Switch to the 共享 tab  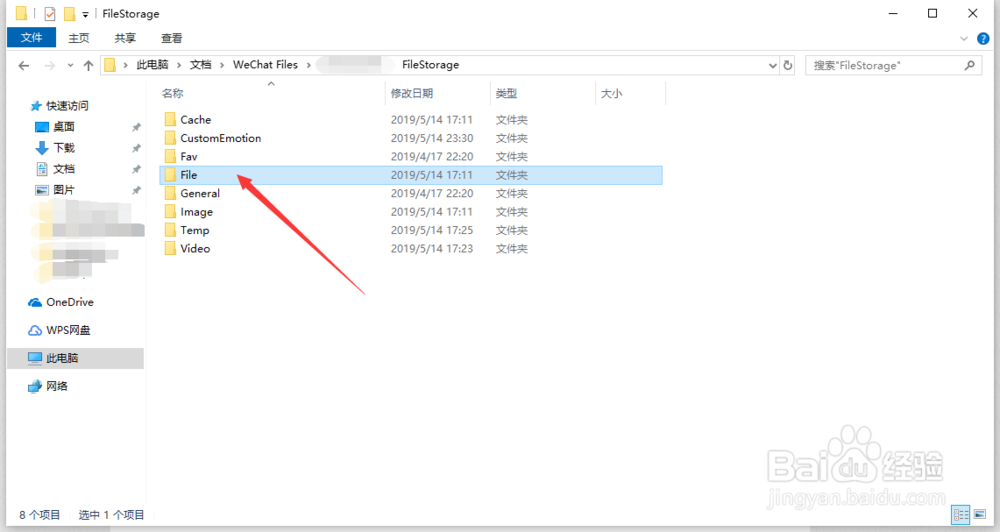(x=125, y=38)
